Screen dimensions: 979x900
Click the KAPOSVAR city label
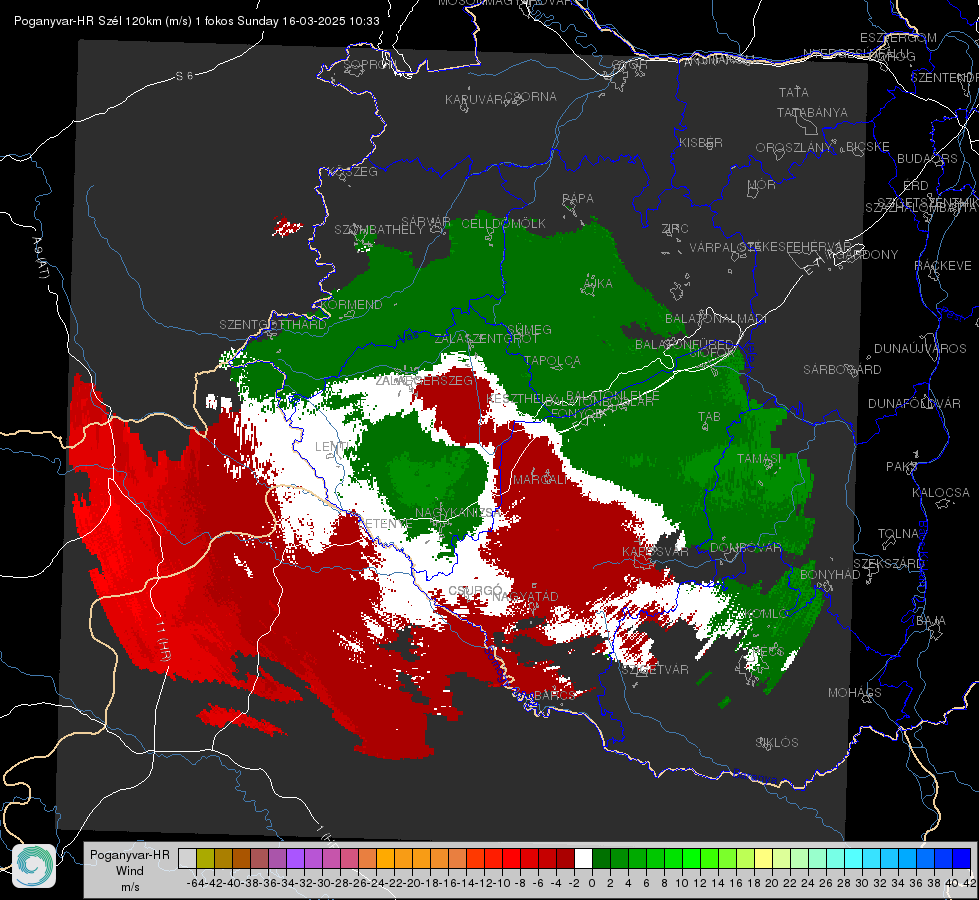point(655,551)
